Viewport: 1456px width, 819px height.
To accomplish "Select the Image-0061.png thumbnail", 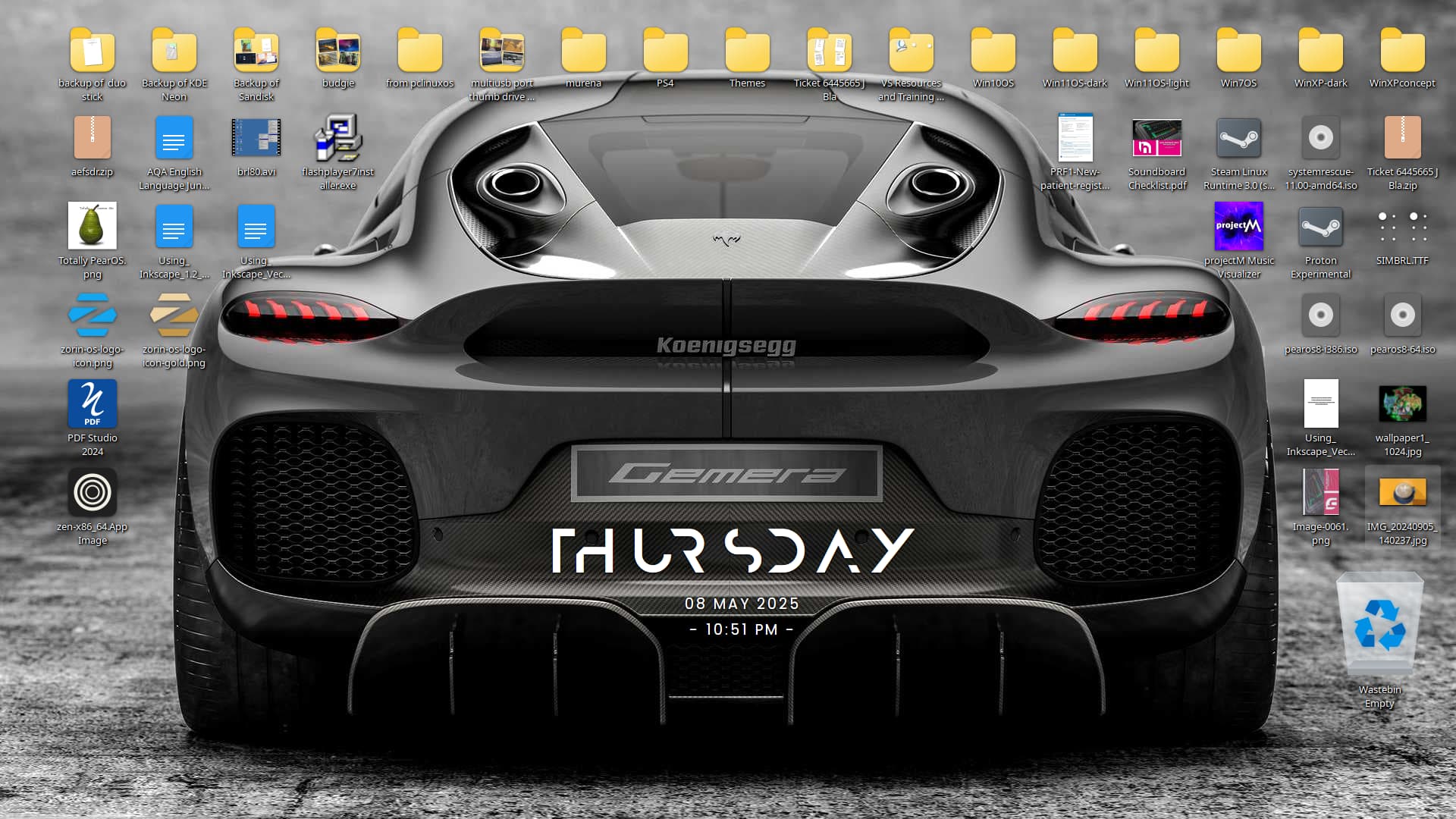I will click(x=1320, y=492).
